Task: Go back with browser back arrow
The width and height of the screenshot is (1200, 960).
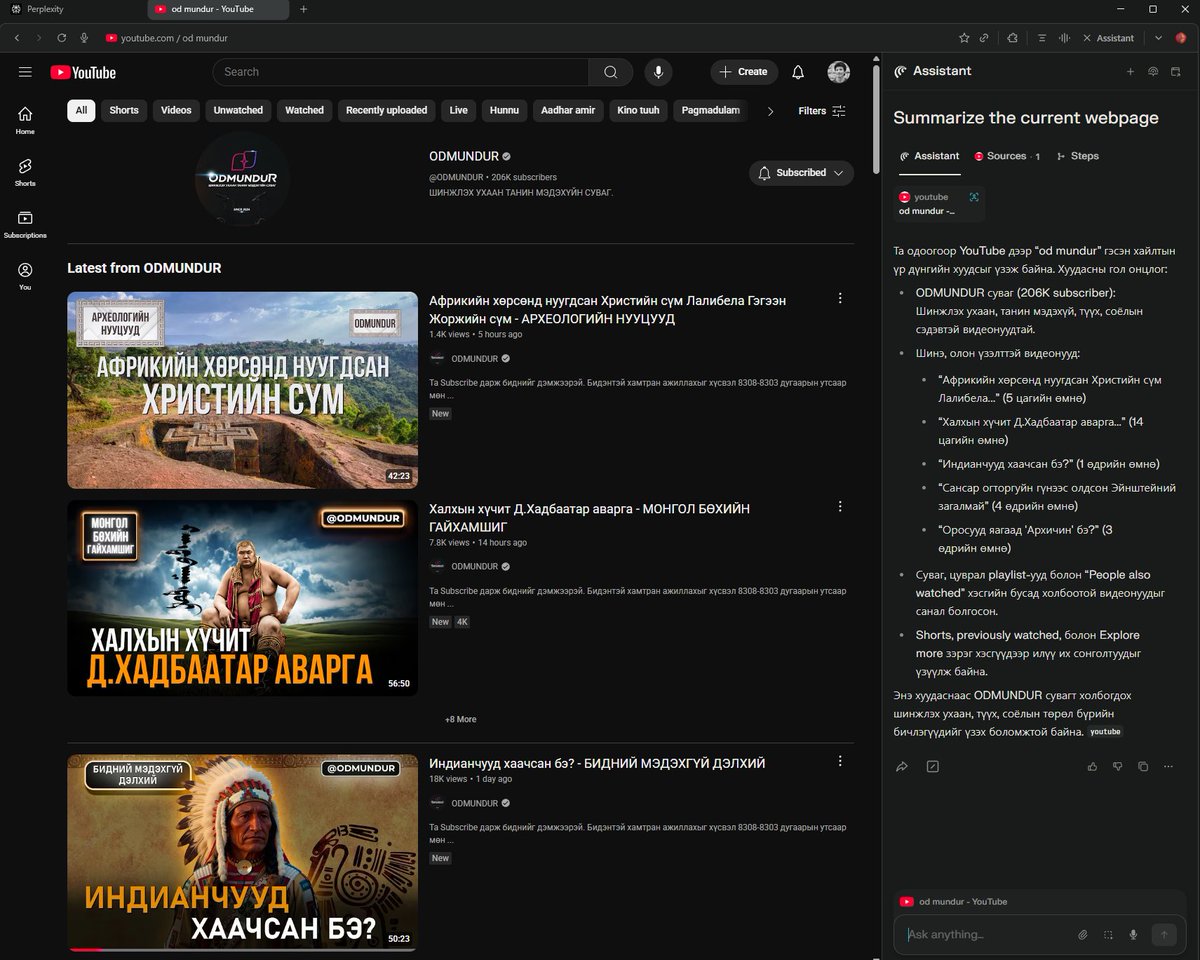Action: click(17, 38)
